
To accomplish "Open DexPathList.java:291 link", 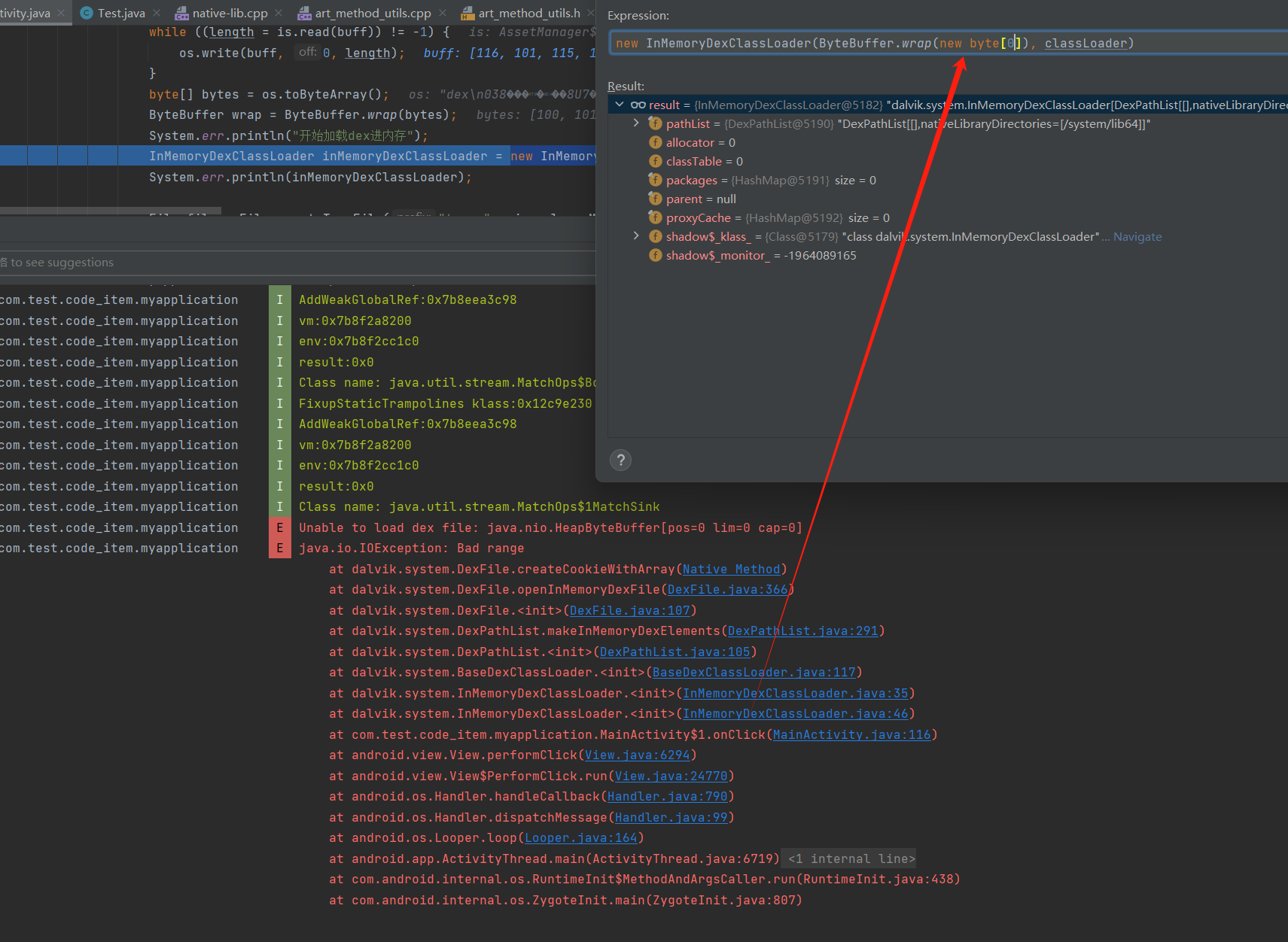I will point(802,631).
